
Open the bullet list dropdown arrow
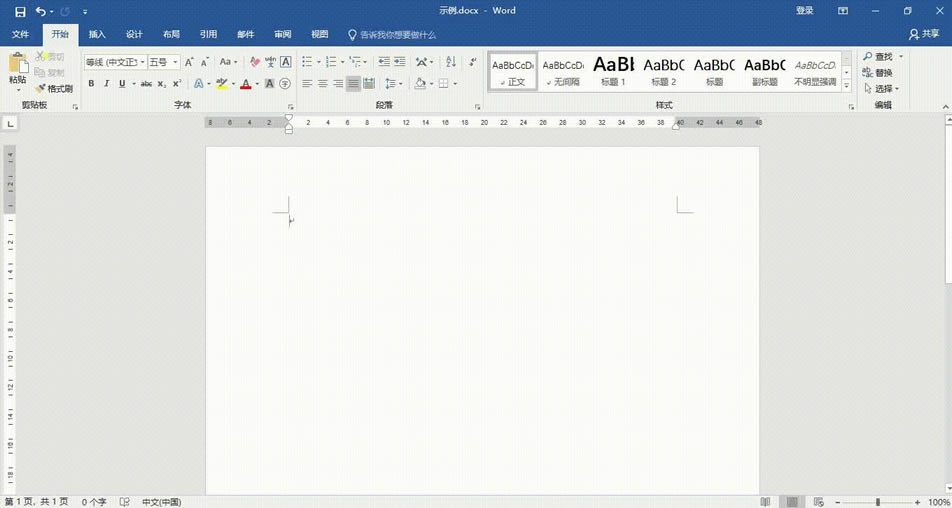click(x=318, y=62)
